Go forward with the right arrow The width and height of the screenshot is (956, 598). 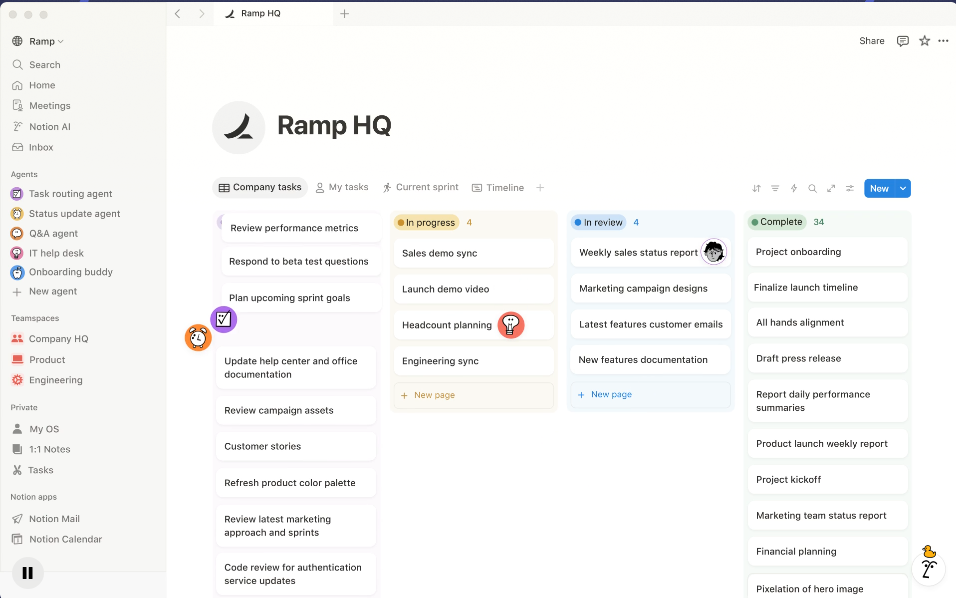201,13
